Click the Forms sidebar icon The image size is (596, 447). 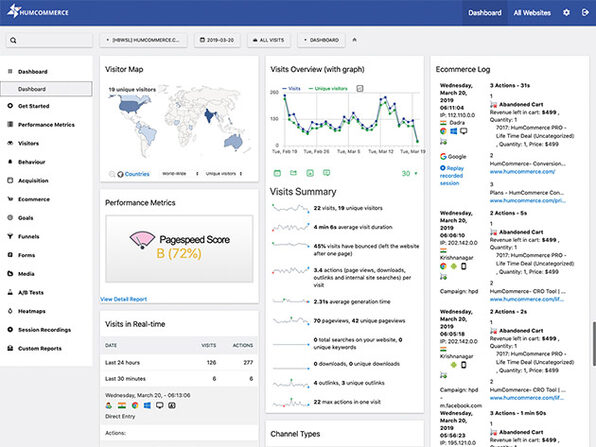click(x=10, y=255)
